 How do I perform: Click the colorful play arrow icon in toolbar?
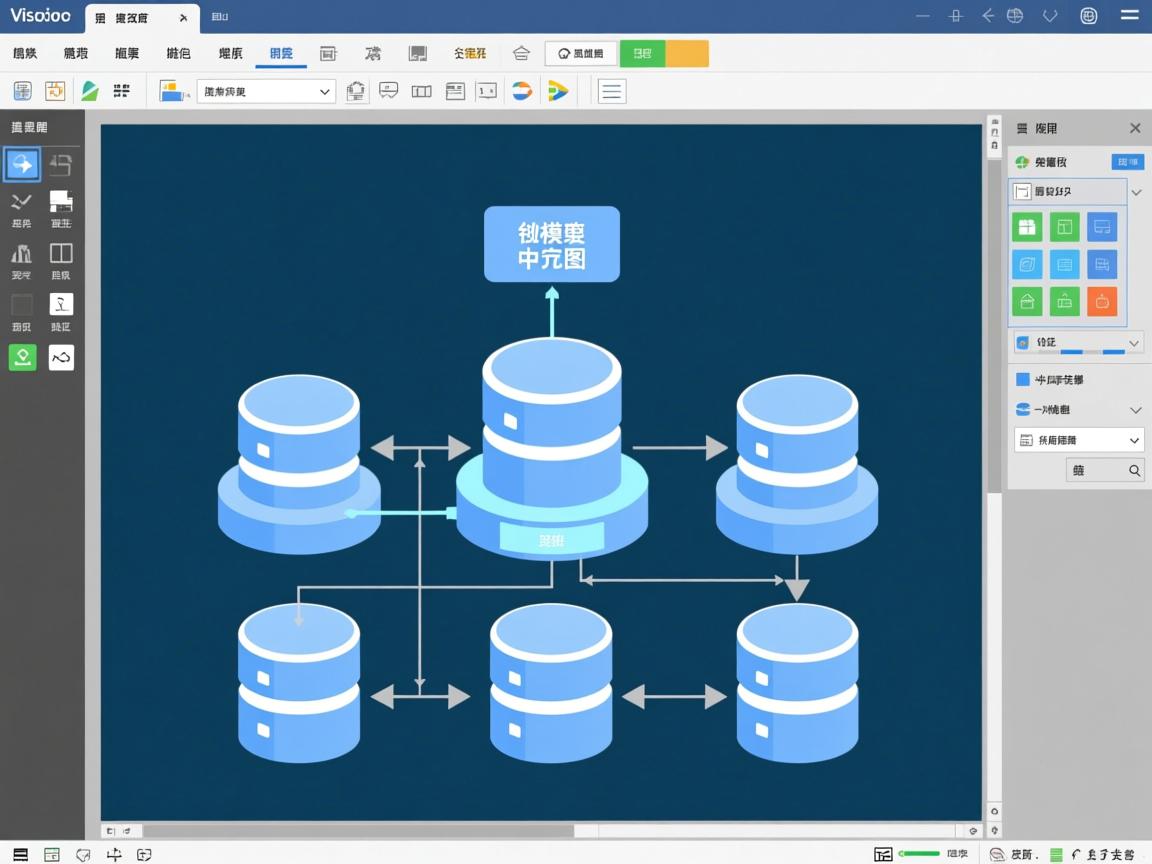pyautogui.click(x=558, y=91)
